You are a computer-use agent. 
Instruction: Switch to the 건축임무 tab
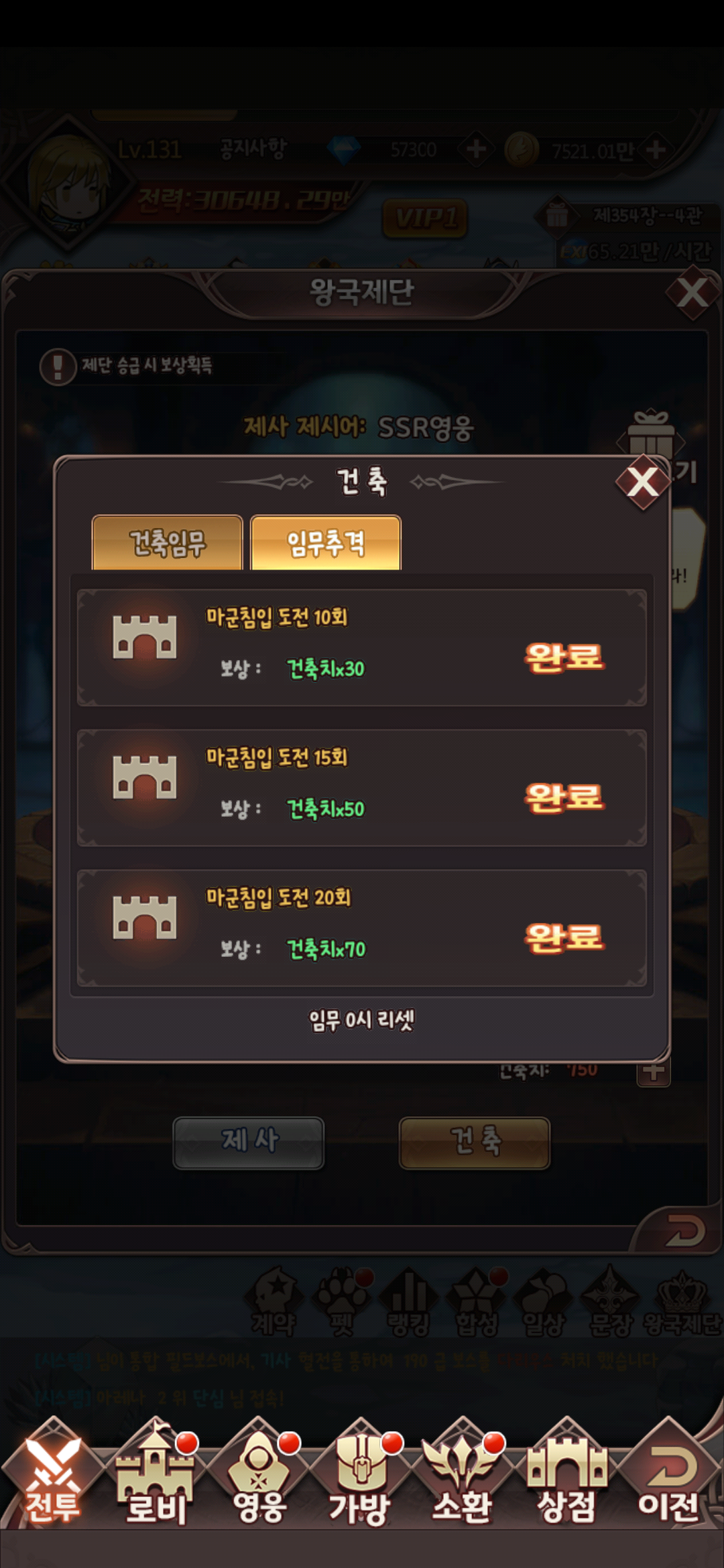pyautogui.click(x=167, y=543)
